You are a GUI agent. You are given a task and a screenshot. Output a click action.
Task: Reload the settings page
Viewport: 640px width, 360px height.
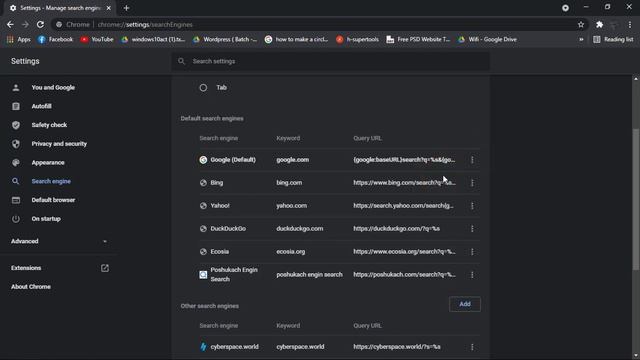40,24
